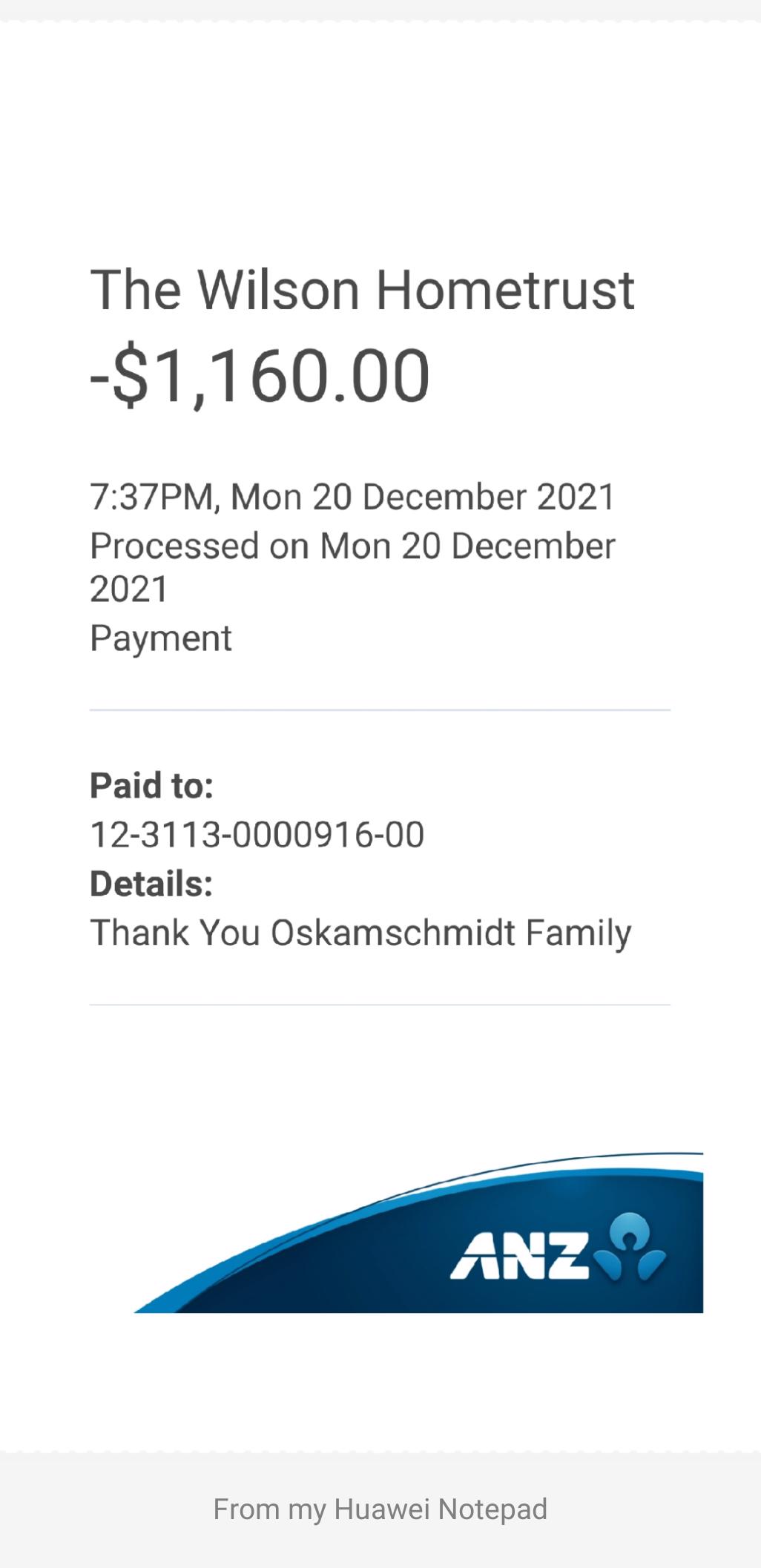Tap the wrapped 2021 year below Processed line
The width and height of the screenshot is (761, 1568).
point(129,589)
